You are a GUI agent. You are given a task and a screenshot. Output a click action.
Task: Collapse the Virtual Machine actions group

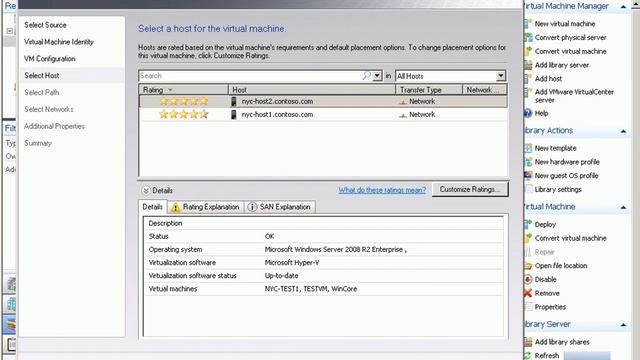tap(623, 207)
